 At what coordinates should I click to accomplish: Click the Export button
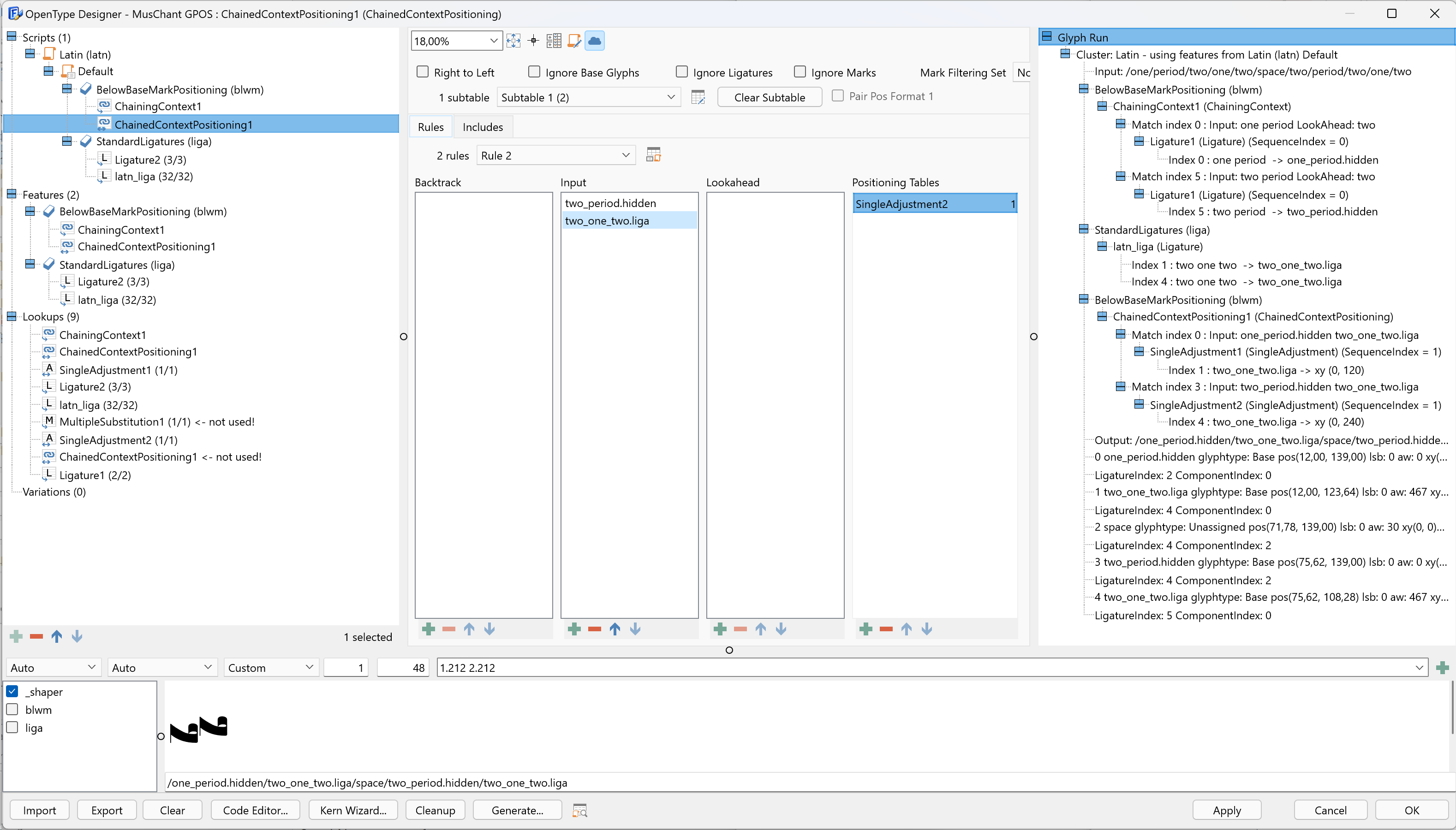107,810
